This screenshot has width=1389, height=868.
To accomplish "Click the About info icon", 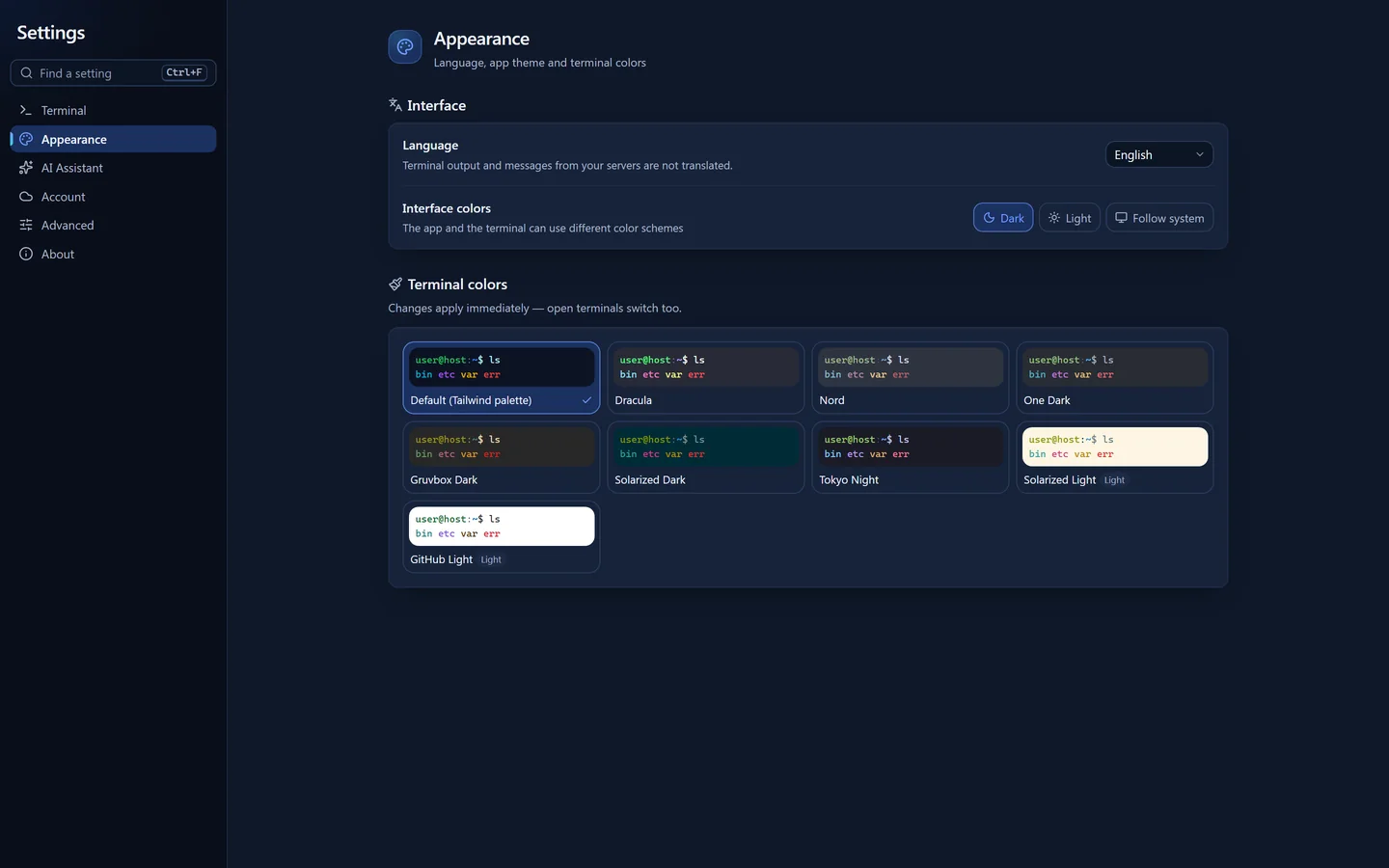I will pyautogui.click(x=26, y=255).
